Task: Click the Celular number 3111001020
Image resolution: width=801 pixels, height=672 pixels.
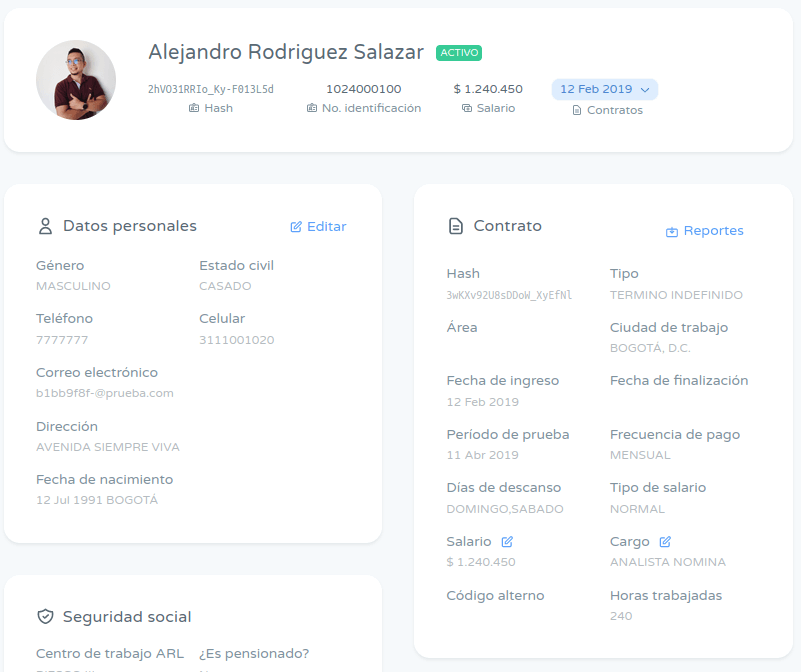Action: 236,340
